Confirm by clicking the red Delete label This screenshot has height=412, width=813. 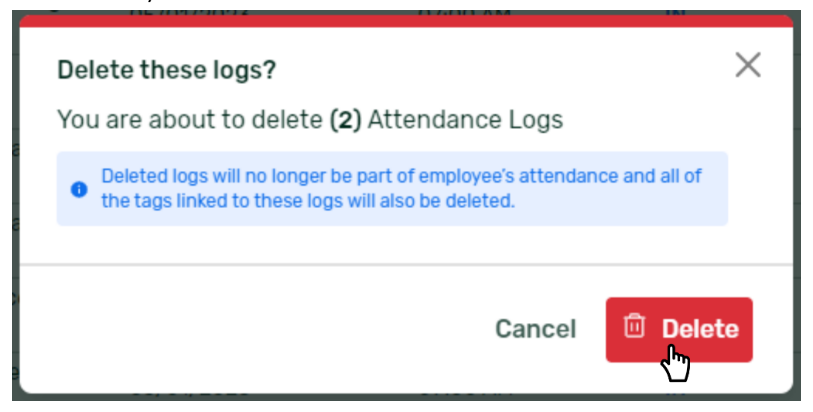click(700, 329)
